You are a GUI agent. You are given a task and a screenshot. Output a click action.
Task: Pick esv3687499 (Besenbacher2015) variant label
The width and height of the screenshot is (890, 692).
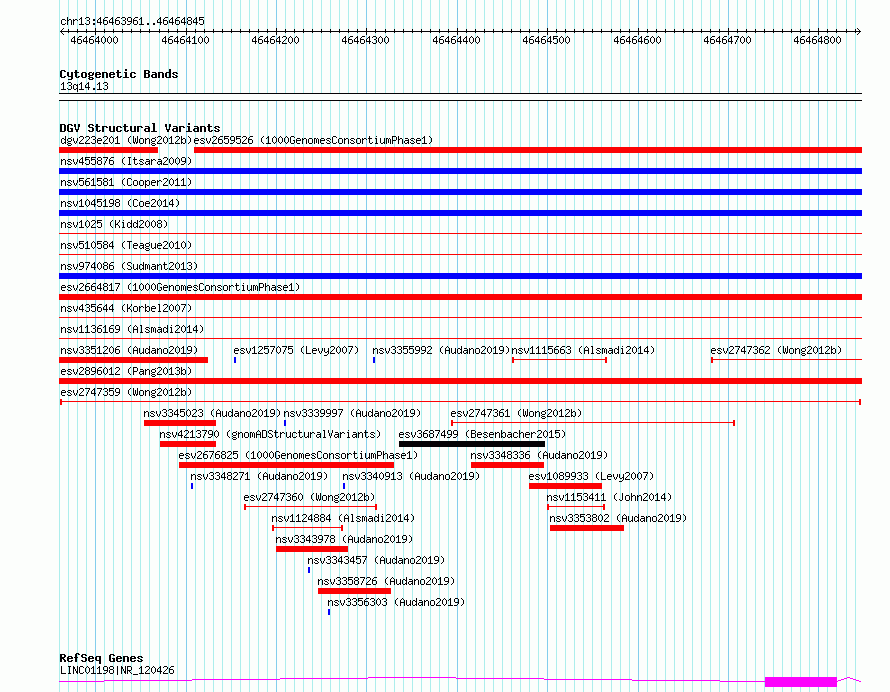click(482, 434)
